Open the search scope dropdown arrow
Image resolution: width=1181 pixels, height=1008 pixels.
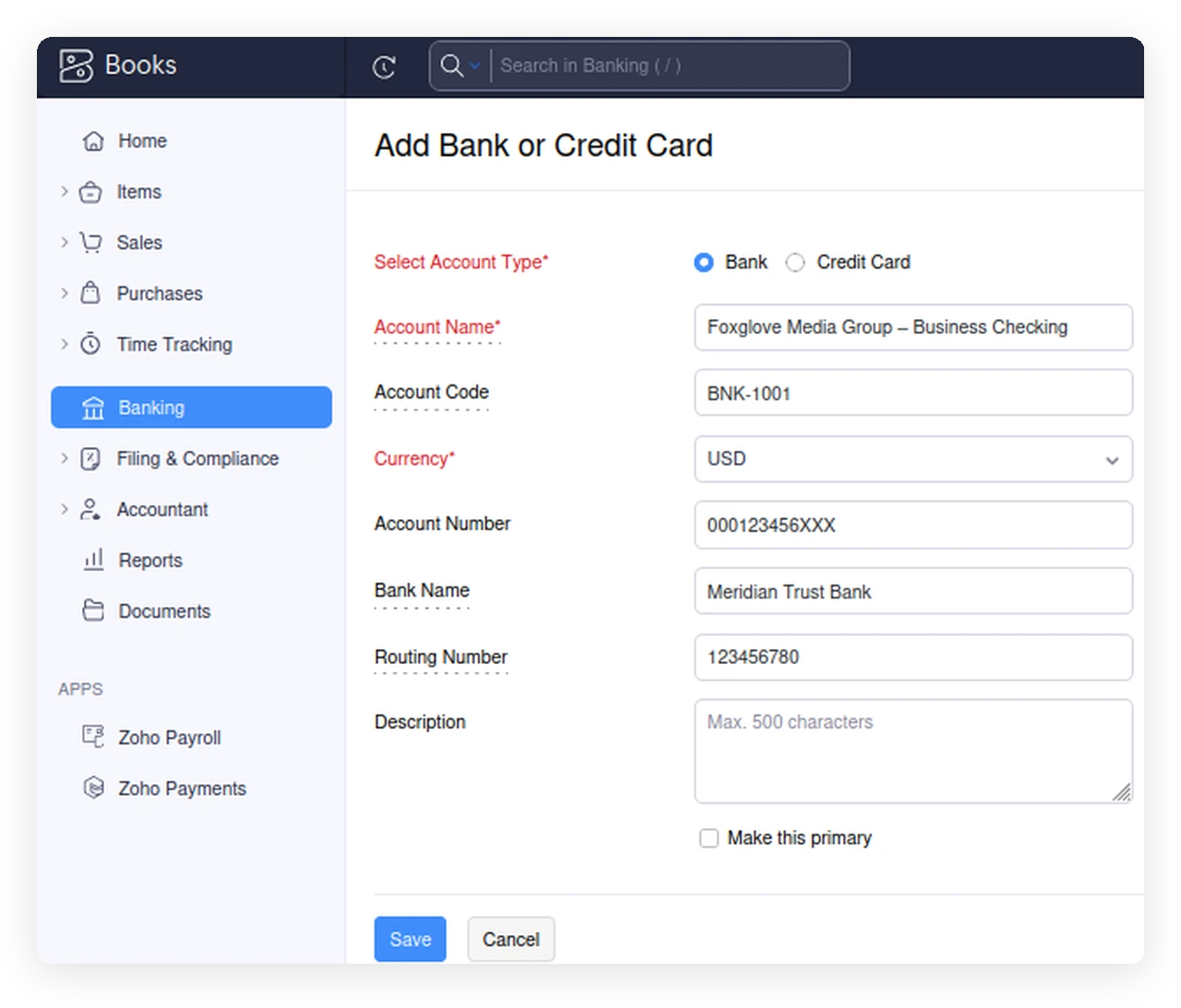tap(475, 65)
